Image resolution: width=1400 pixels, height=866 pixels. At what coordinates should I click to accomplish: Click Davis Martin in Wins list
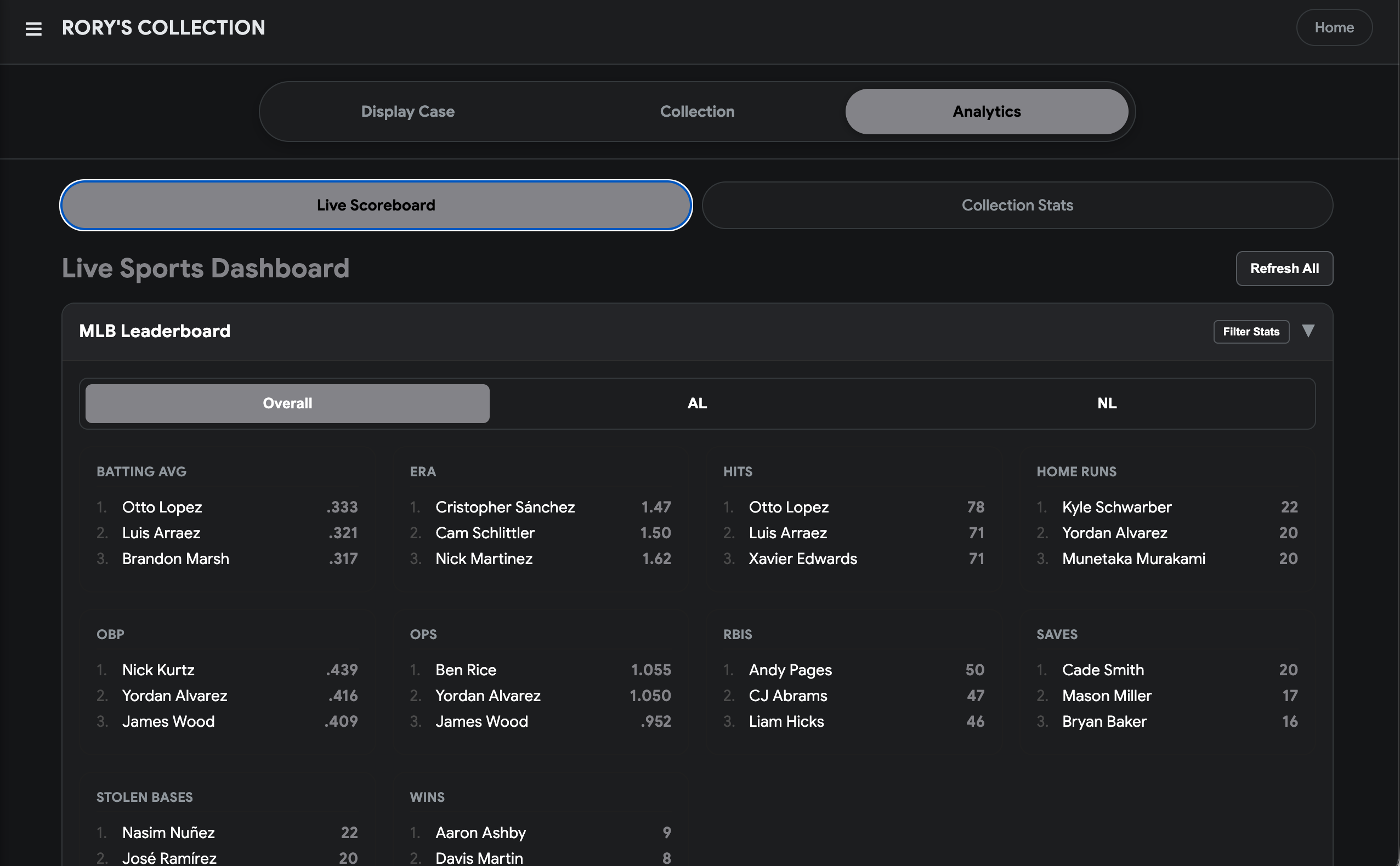tap(479, 858)
